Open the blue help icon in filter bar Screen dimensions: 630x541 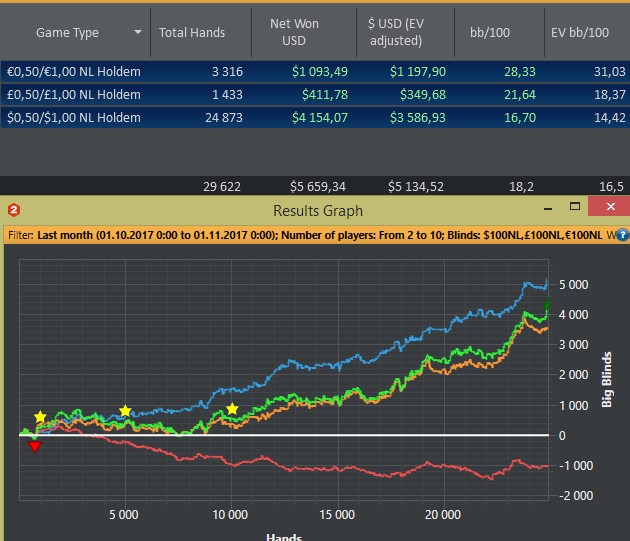click(x=622, y=236)
